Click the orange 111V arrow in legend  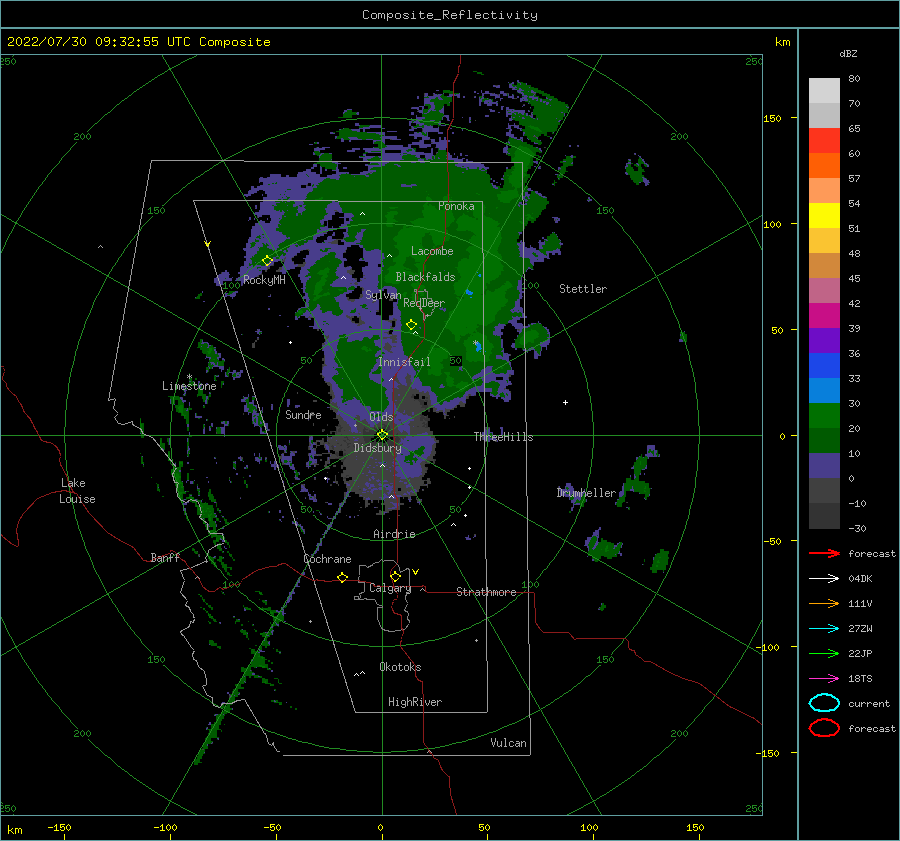coord(824,603)
